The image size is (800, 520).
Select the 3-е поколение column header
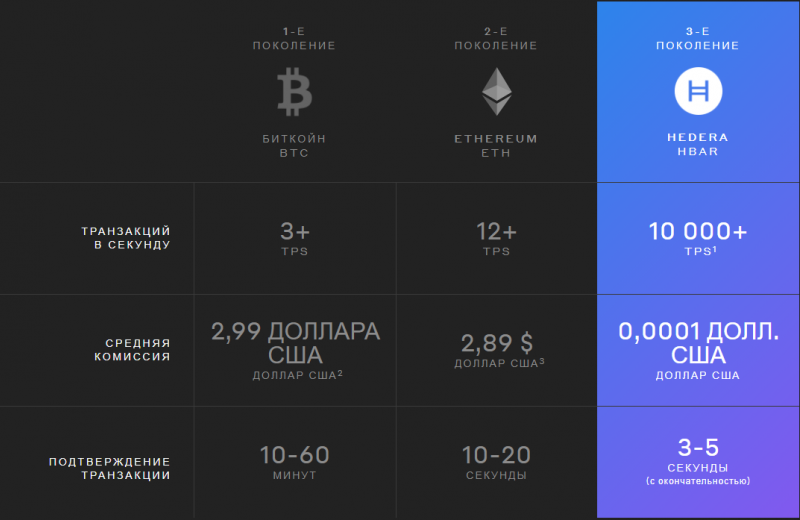[698, 39]
